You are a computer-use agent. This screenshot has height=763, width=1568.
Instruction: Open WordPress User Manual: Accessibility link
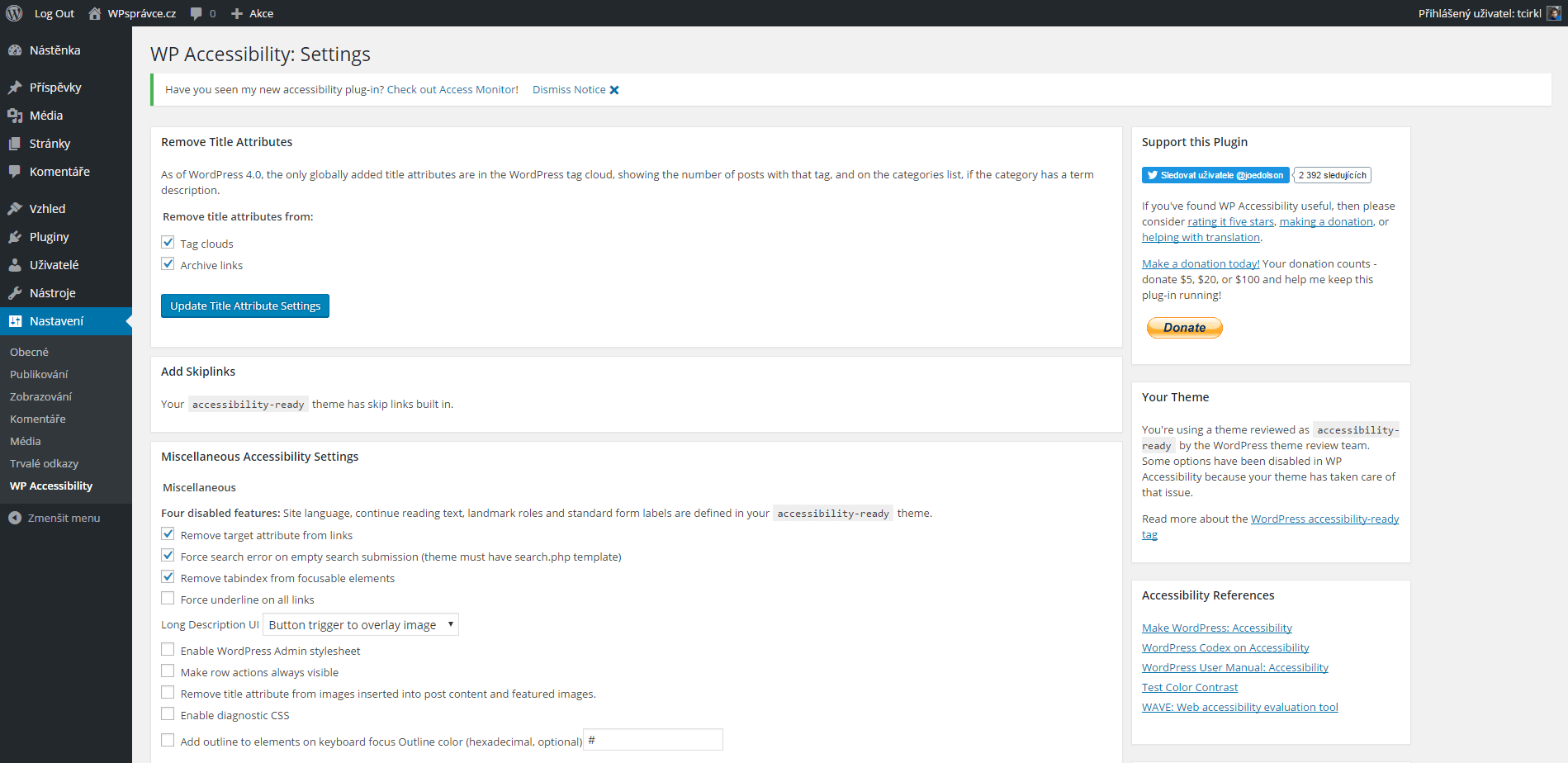pos(1235,668)
